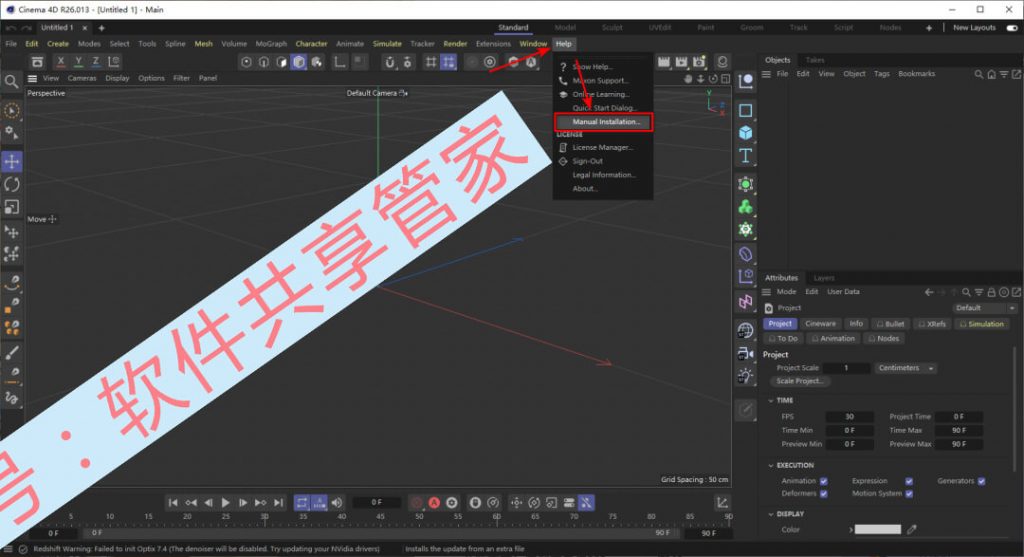Select the Scale tool in left toolbar
The image size is (1024, 557).
click(12, 207)
